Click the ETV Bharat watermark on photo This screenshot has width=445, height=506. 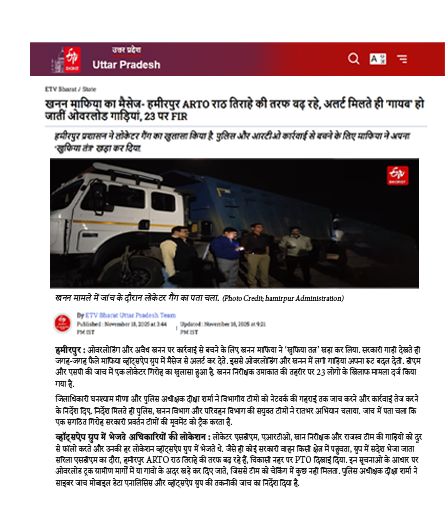pos(397,175)
